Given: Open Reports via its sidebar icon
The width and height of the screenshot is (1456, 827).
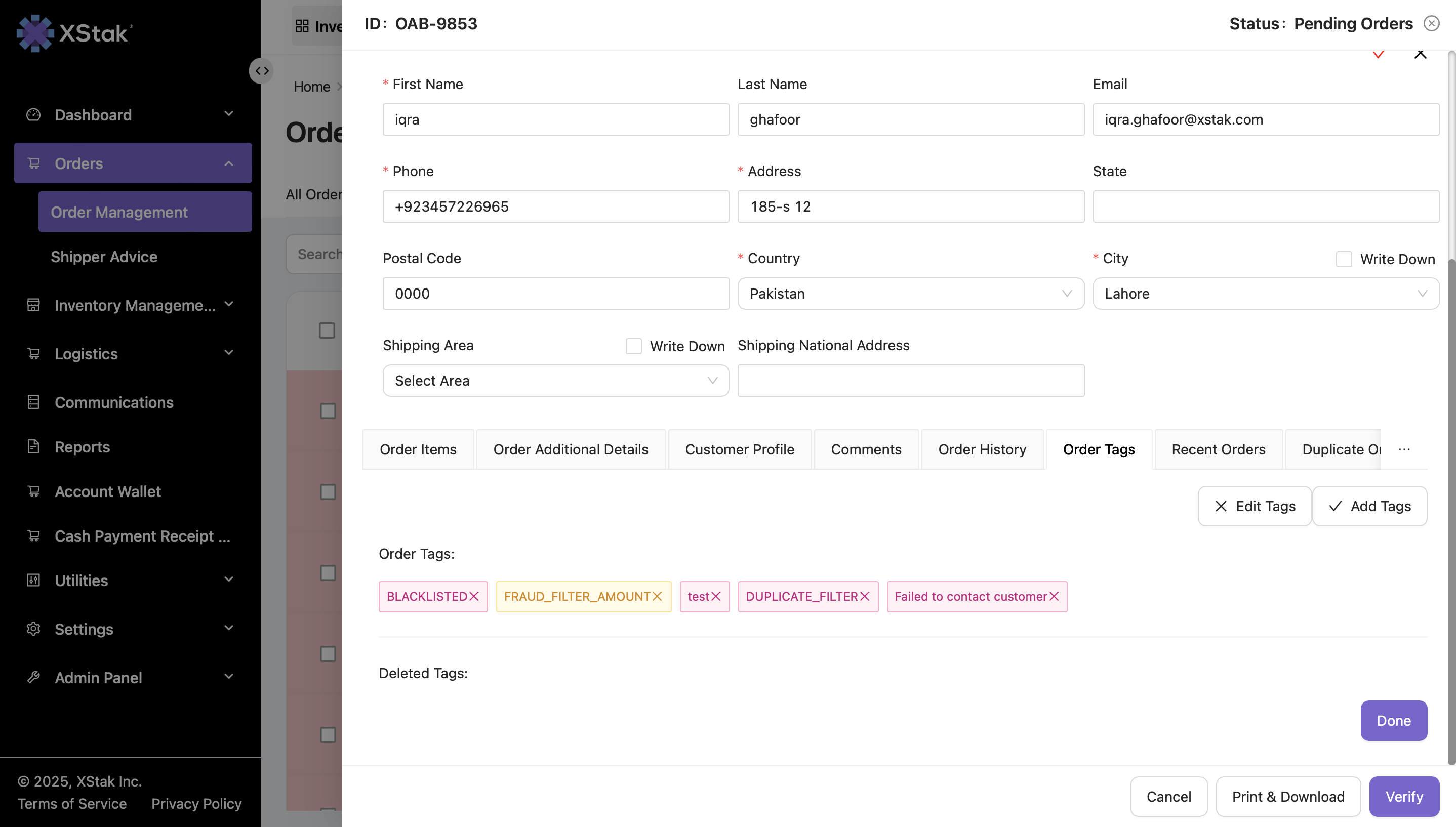Looking at the screenshot, I should coord(33,446).
